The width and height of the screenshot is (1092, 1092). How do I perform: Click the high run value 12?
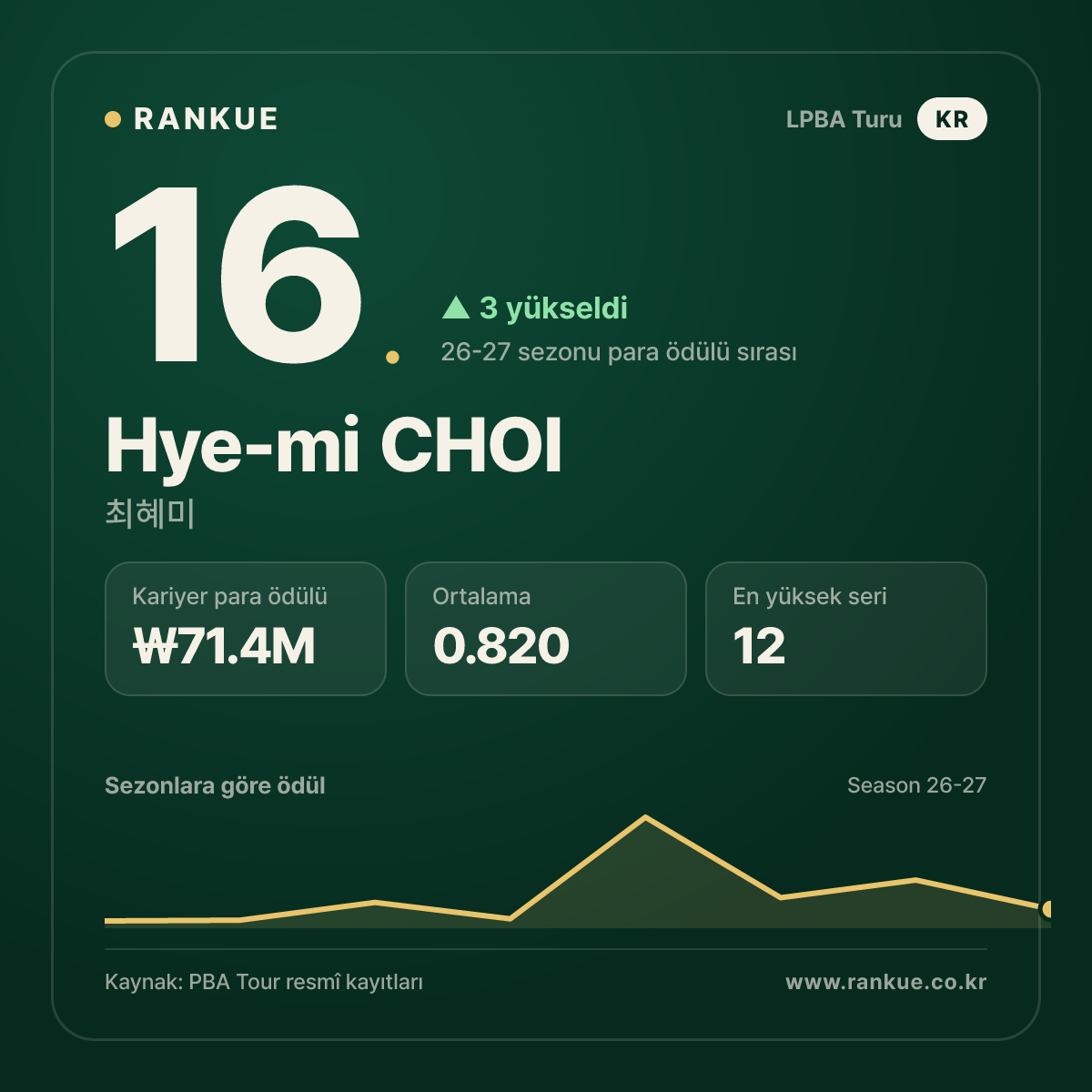click(759, 647)
